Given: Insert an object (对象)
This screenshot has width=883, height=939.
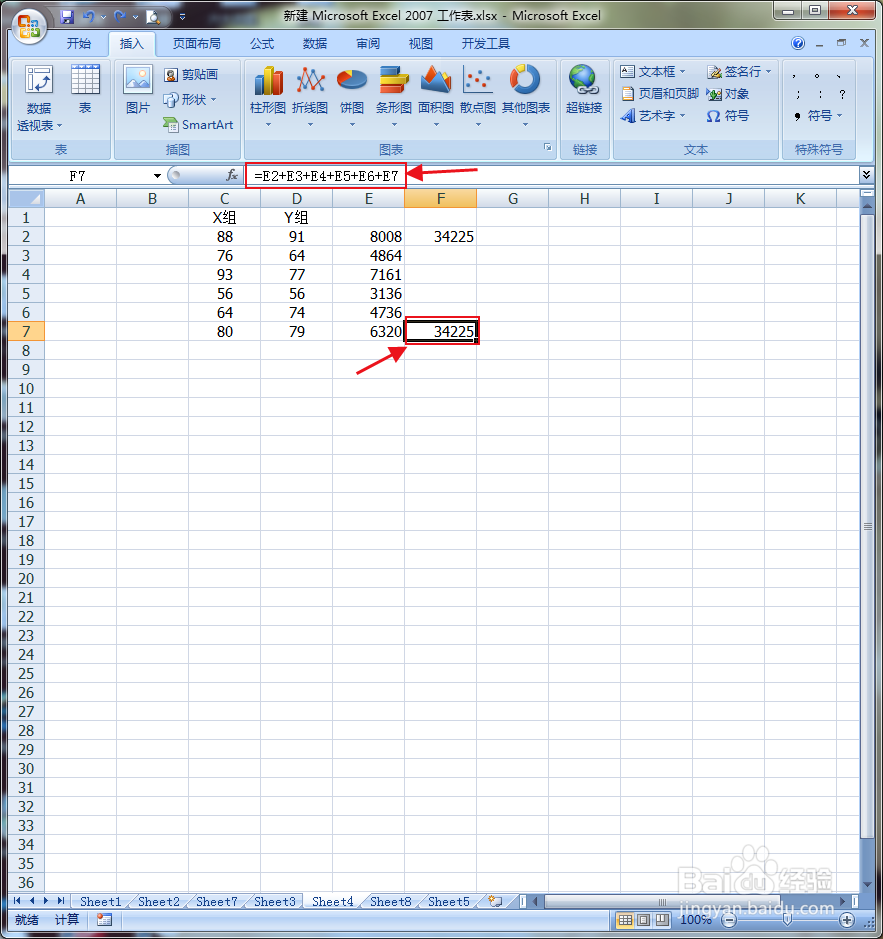Looking at the screenshot, I should 728,94.
